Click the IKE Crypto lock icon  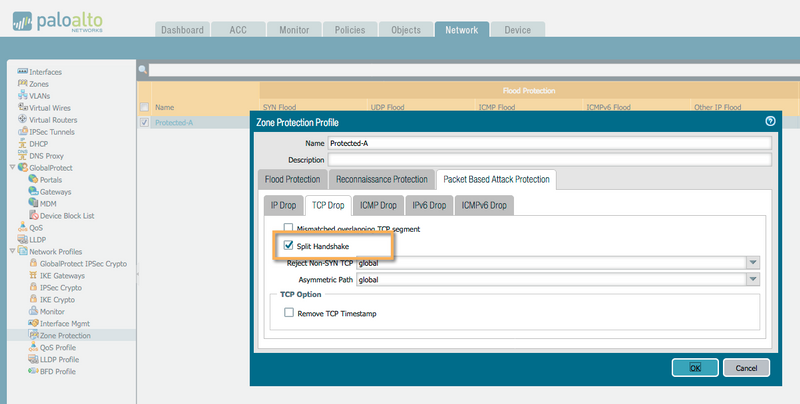[33, 299]
